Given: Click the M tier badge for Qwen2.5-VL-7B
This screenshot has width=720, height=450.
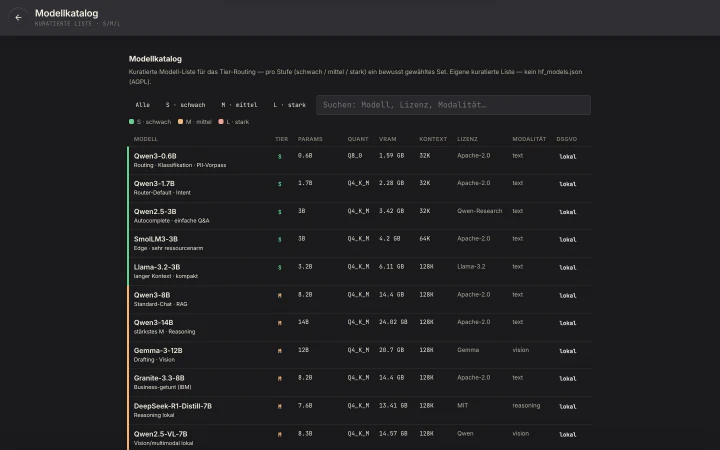Looking at the screenshot, I should point(280,434).
